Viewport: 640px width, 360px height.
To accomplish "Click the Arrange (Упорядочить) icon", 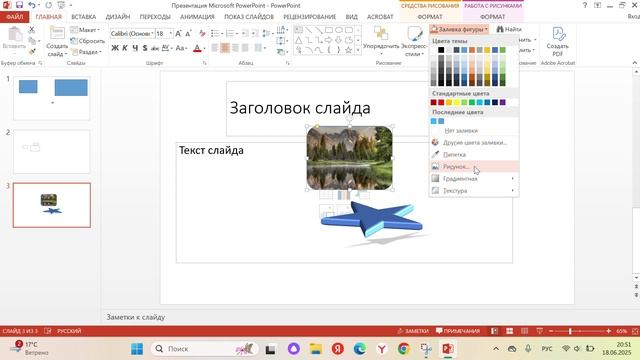I will (381, 41).
